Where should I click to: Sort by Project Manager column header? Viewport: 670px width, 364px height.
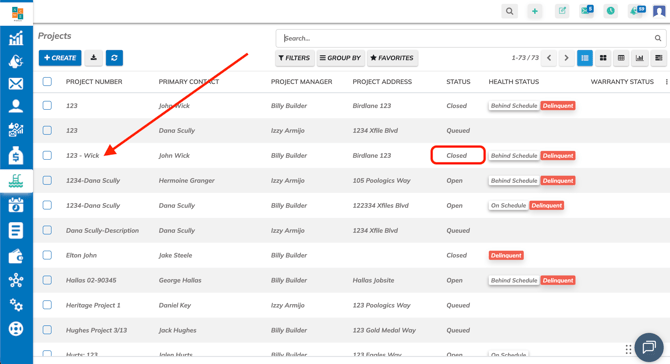[x=301, y=82]
